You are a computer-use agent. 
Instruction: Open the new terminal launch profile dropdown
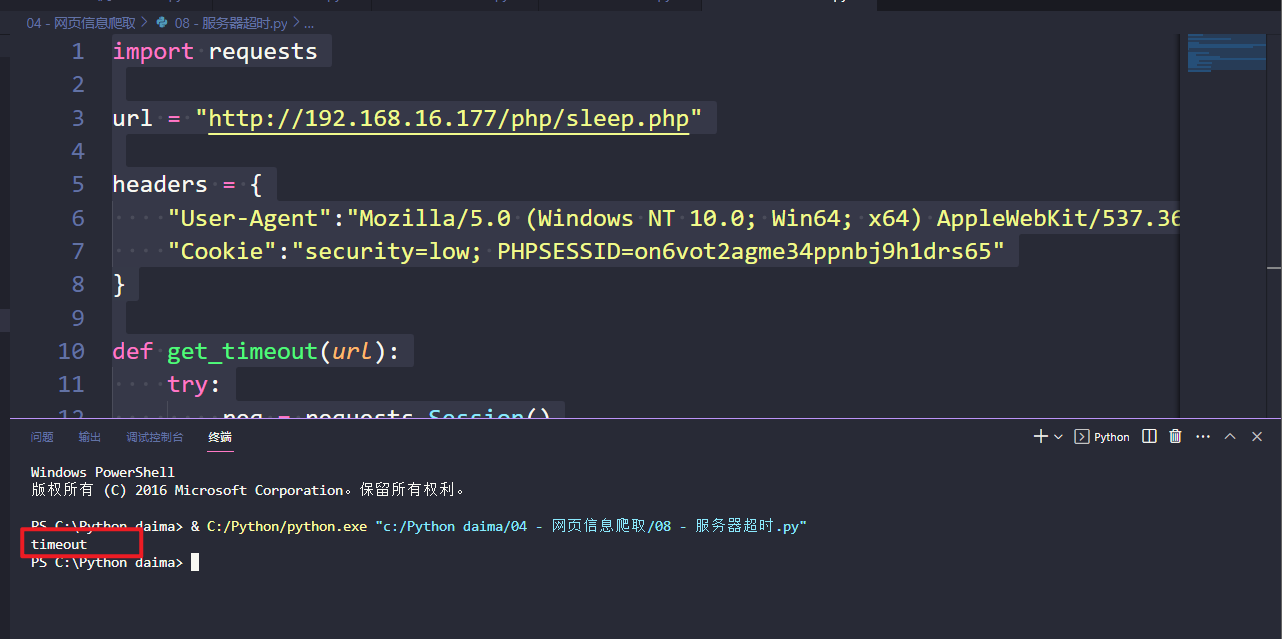click(x=1058, y=437)
